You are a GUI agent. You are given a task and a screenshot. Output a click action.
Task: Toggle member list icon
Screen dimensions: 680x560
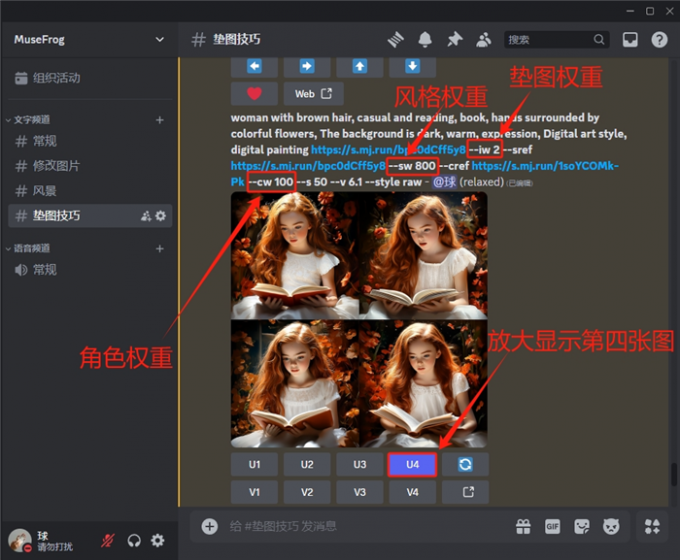[484, 40]
